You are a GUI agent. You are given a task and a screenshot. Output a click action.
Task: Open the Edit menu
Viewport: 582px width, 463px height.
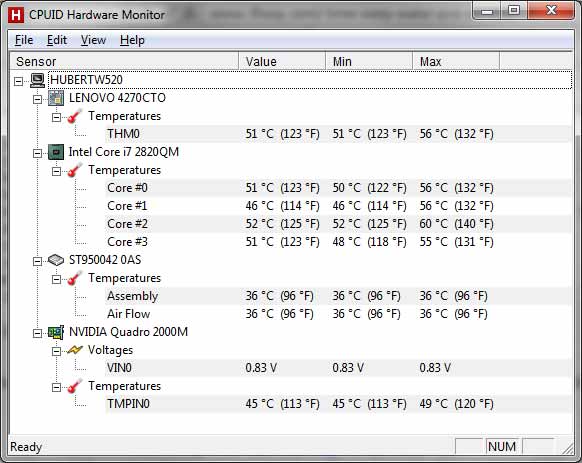pyautogui.click(x=57, y=40)
